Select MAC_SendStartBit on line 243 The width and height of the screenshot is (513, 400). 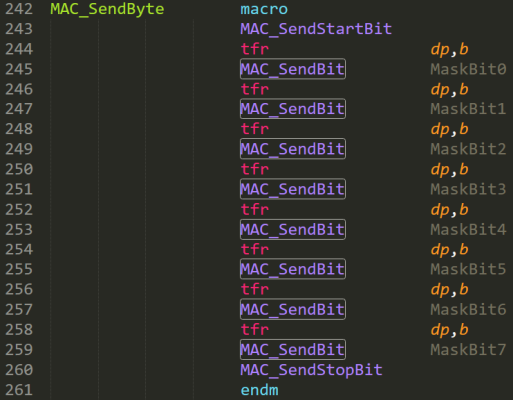(316, 29)
